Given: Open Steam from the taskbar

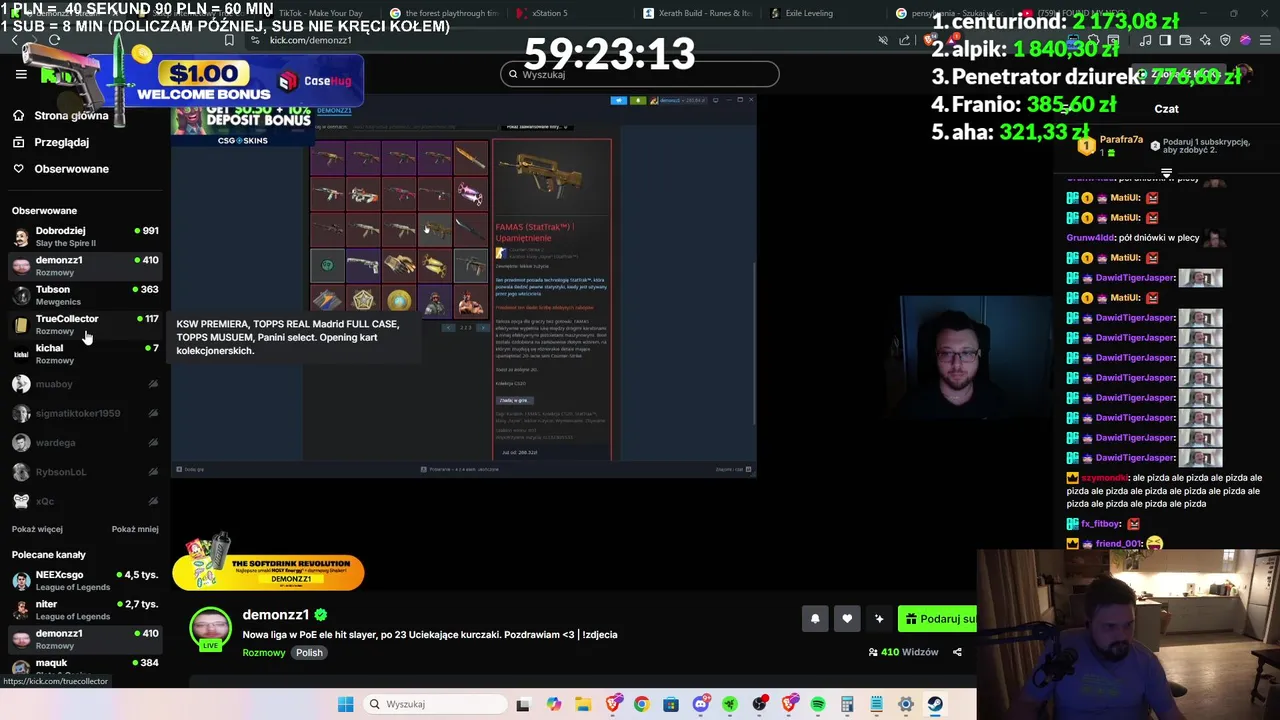Looking at the screenshot, I should 935,704.
